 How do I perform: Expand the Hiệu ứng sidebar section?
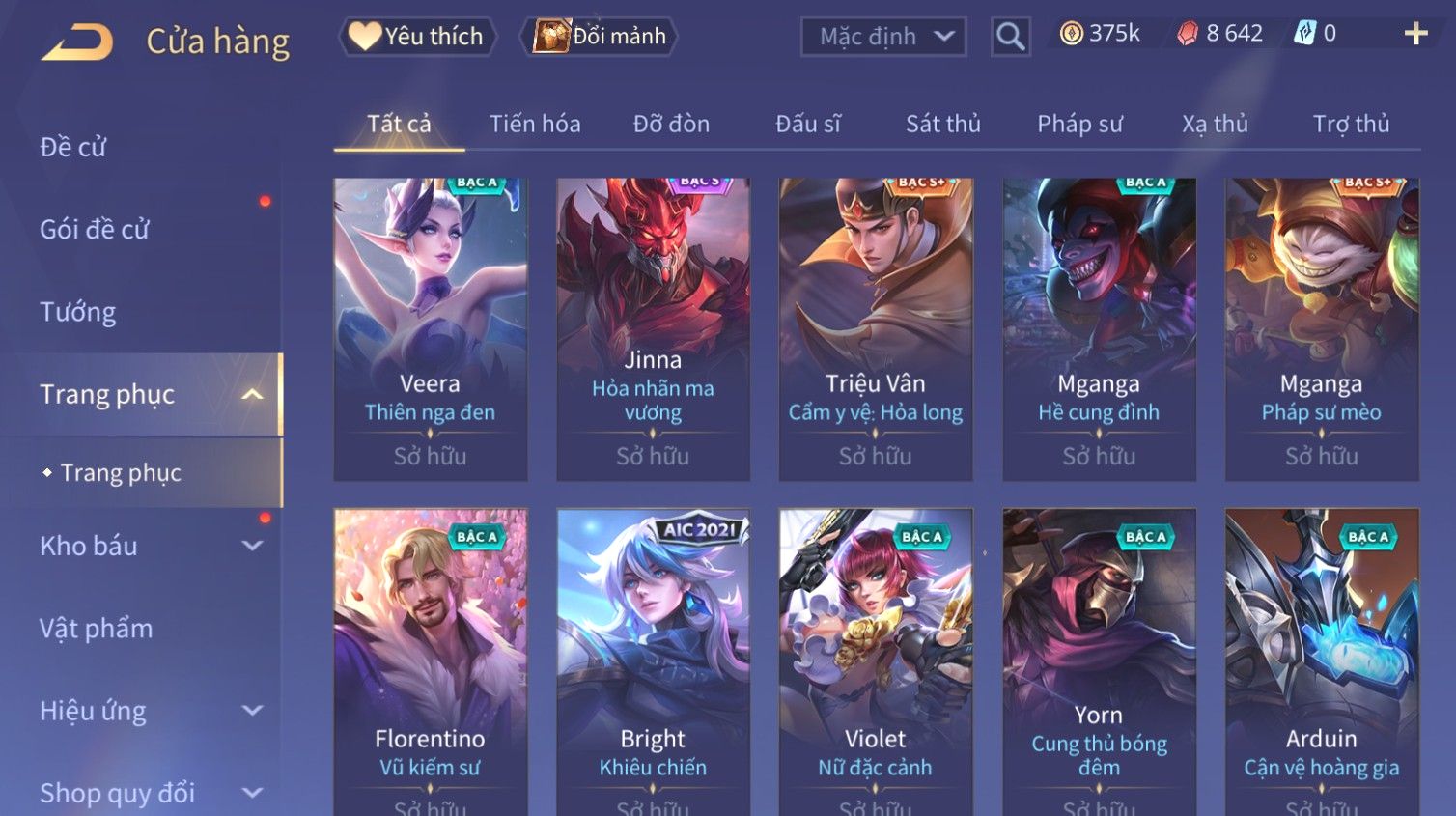click(252, 711)
